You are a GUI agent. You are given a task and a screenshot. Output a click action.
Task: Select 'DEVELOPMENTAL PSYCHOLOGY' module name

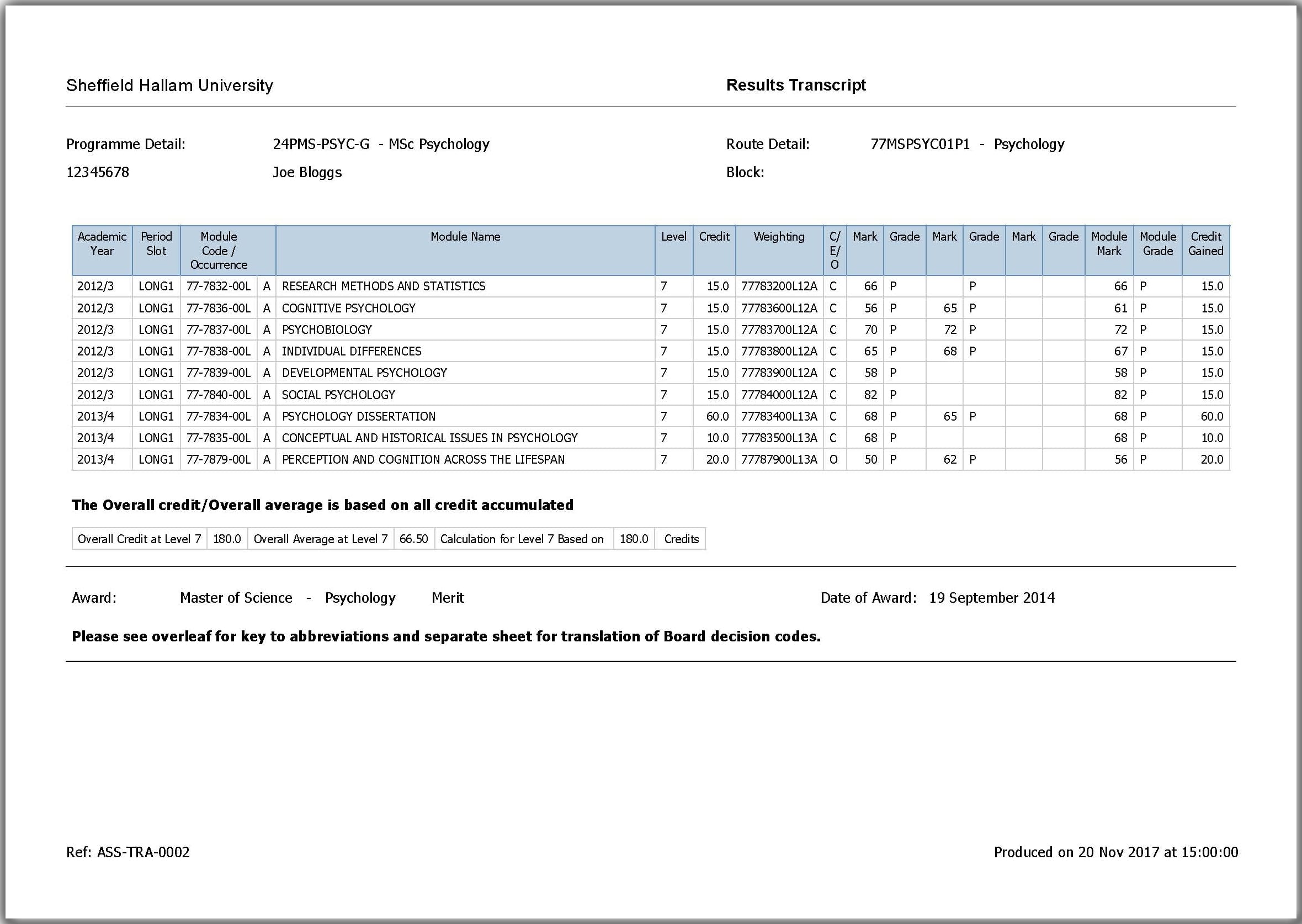(364, 373)
